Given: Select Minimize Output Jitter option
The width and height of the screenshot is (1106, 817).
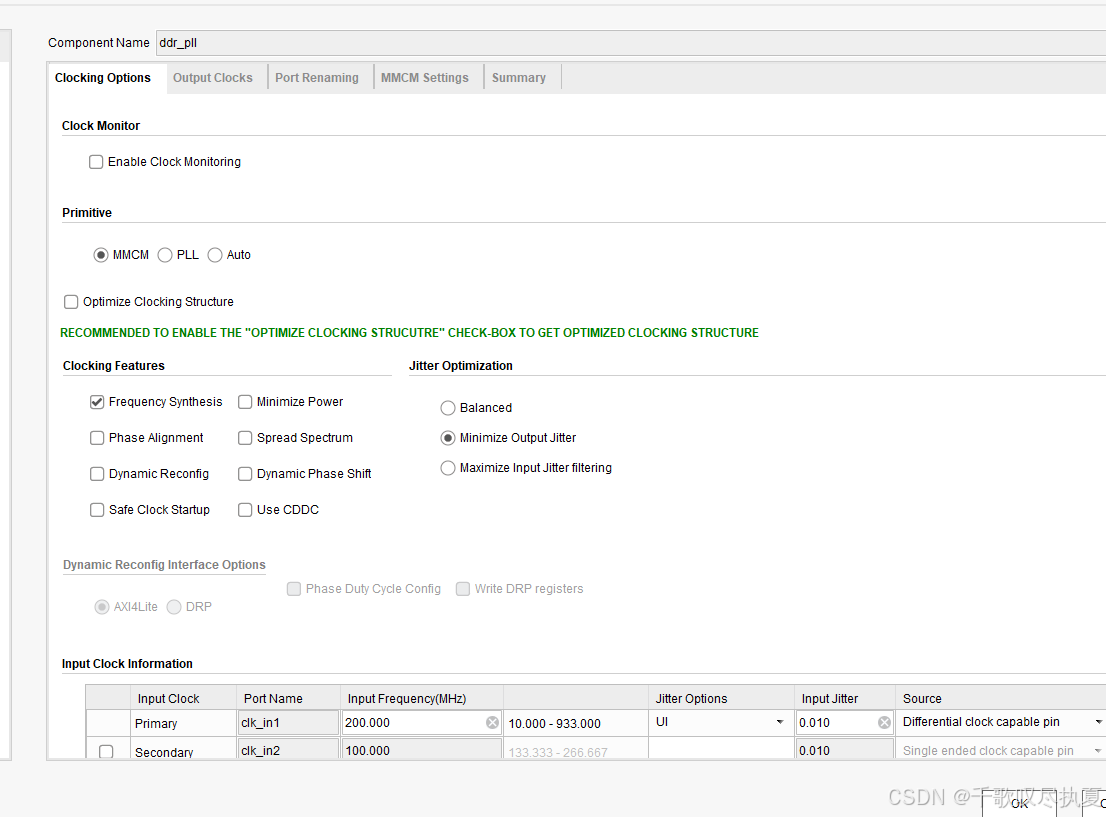Looking at the screenshot, I should [x=448, y=438].
